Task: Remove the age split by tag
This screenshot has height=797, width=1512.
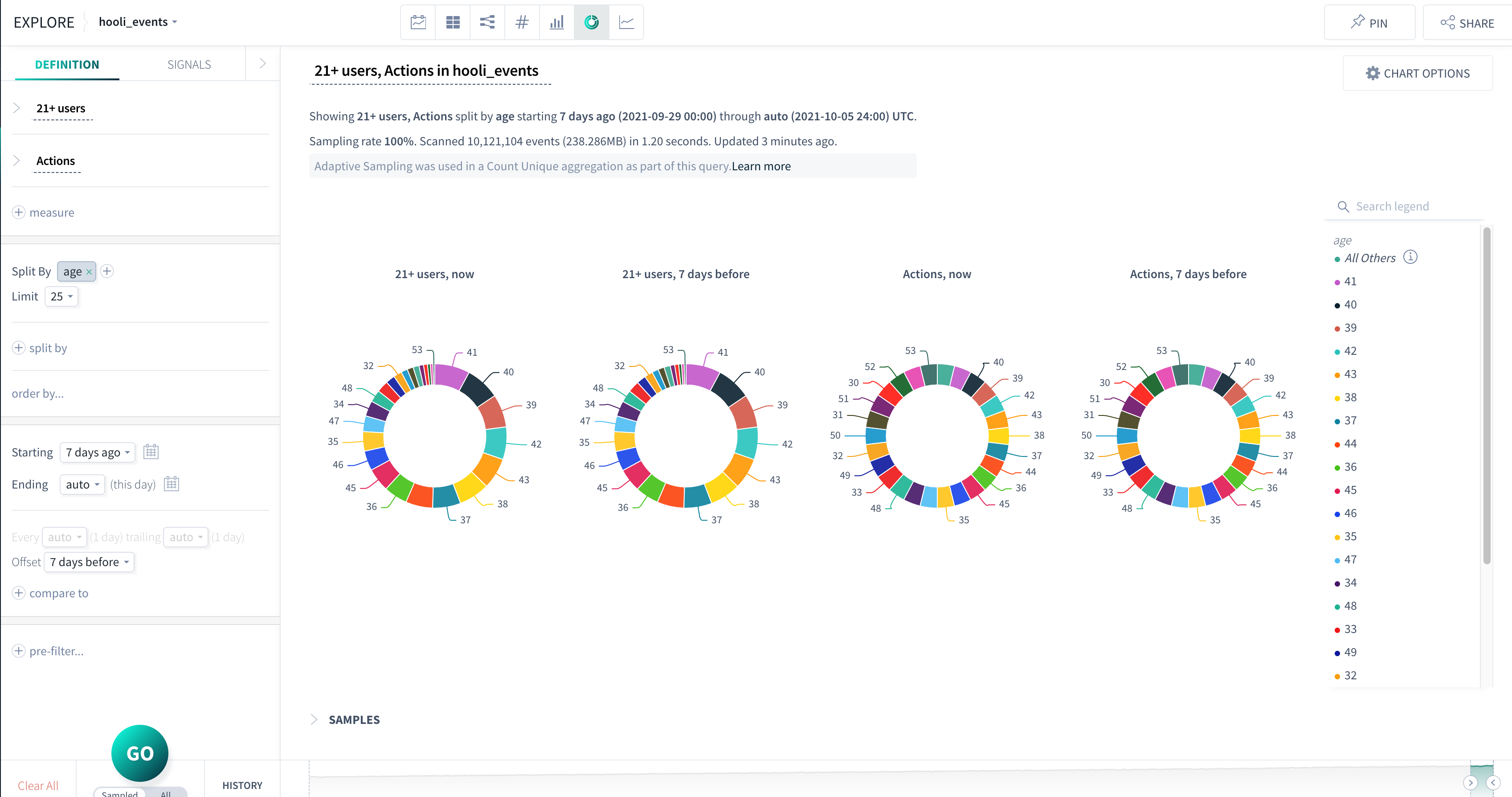Action: 89,271
